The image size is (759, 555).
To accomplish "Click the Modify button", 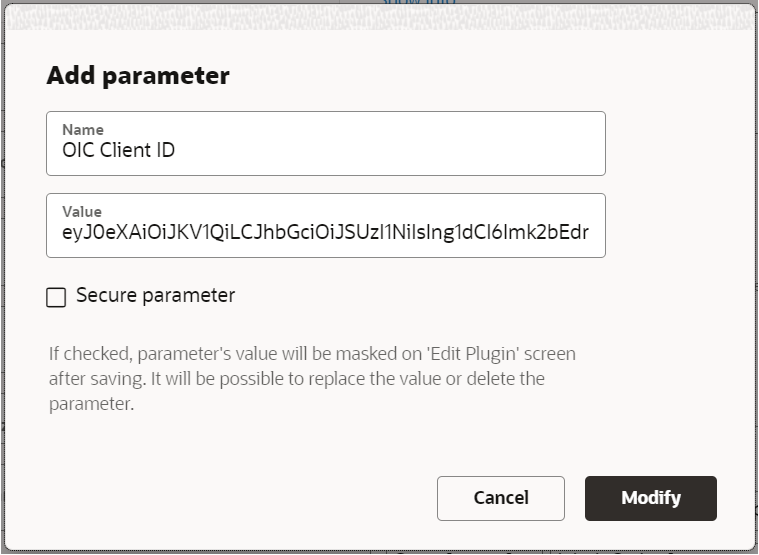I will [x=650, y=498].
